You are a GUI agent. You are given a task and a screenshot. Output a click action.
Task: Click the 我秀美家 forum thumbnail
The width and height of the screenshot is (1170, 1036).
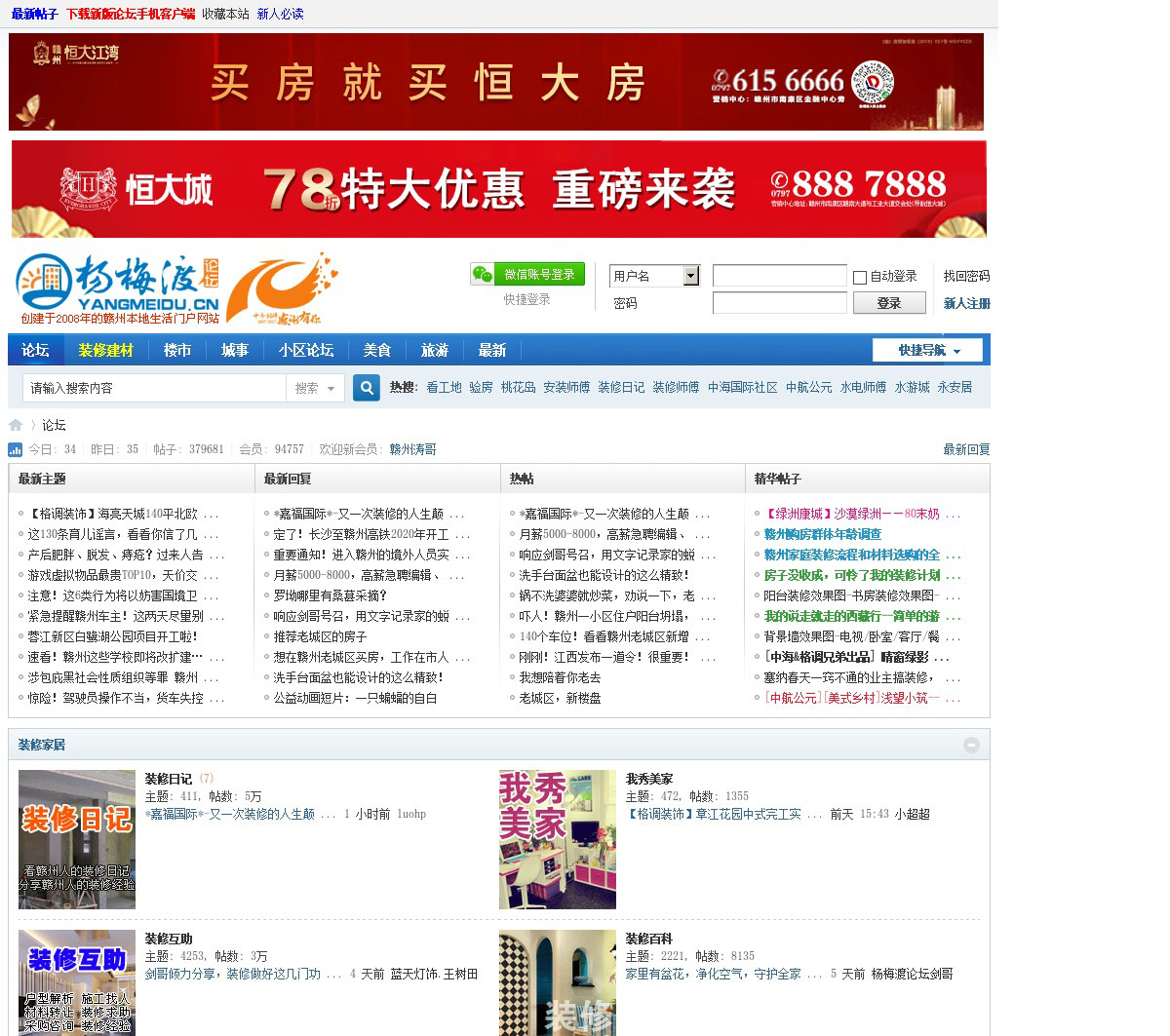click(x=558, y=839)
